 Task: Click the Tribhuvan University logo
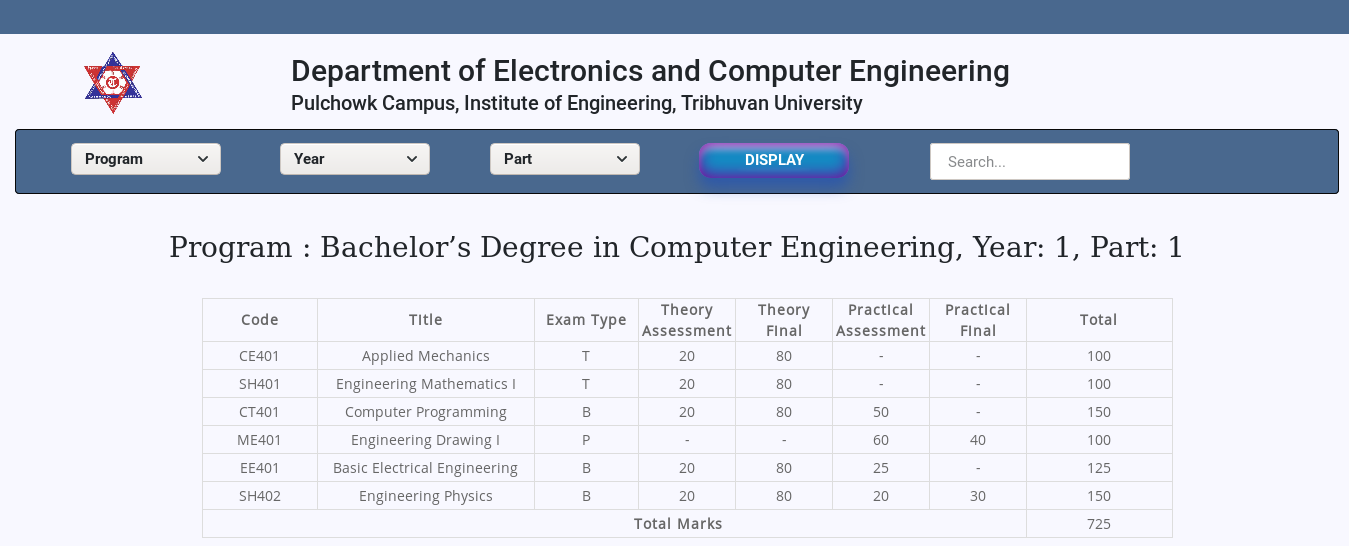click(x=112, y=83)
